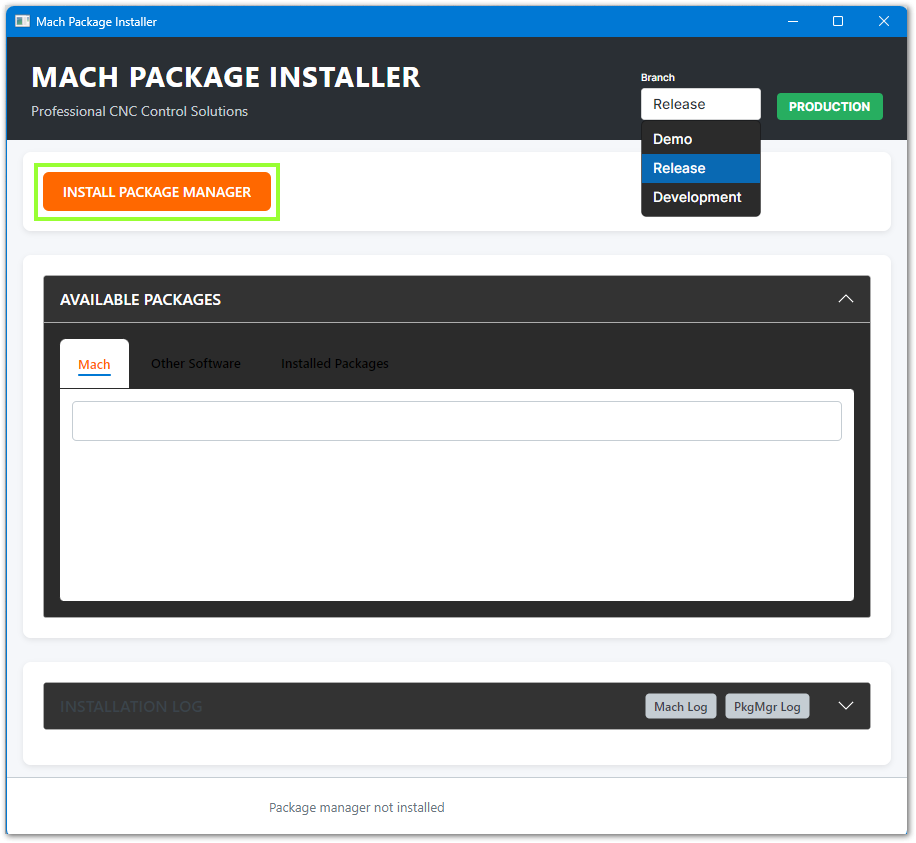Open the Other Software tab

pos(196,364)
